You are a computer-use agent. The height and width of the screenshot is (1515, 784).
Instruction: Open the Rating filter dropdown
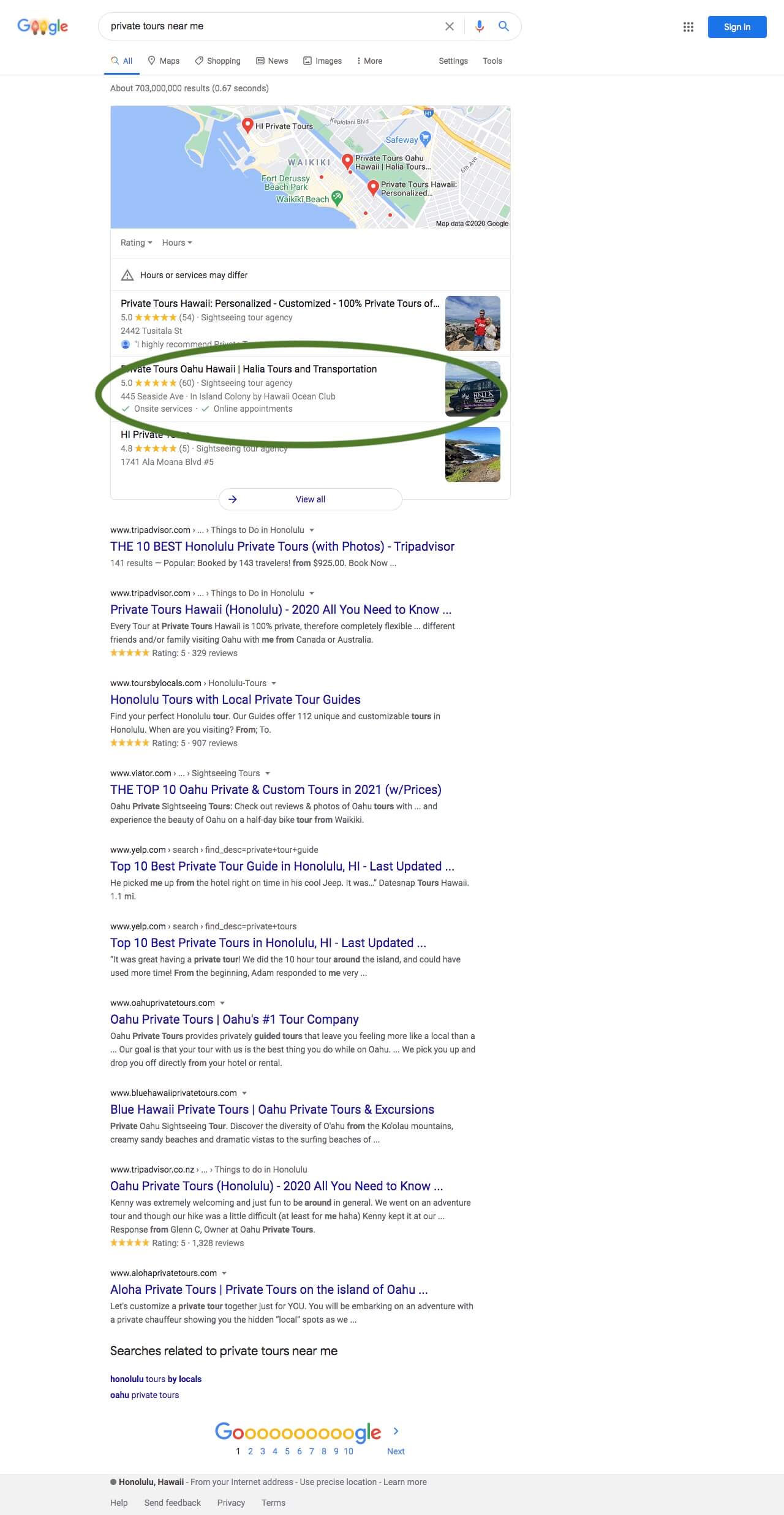click(x=136, y=243)
